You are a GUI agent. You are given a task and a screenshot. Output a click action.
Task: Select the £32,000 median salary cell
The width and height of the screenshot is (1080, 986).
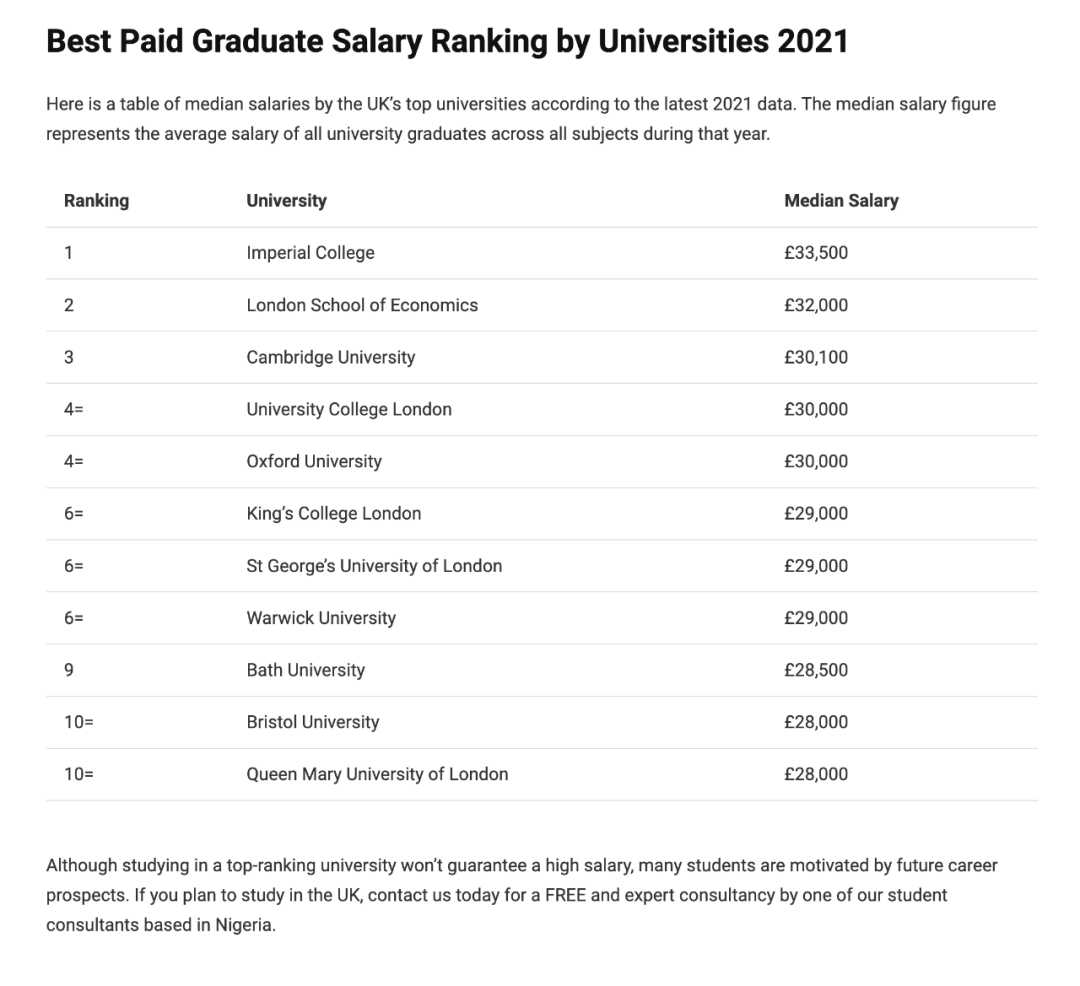click(x=816, y=305)
